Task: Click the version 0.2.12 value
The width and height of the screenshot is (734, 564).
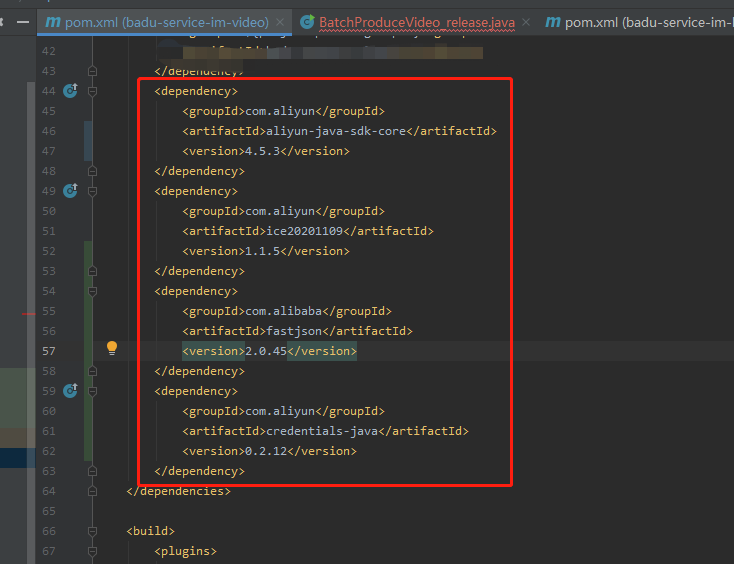Action: click(x=266, y=451)
